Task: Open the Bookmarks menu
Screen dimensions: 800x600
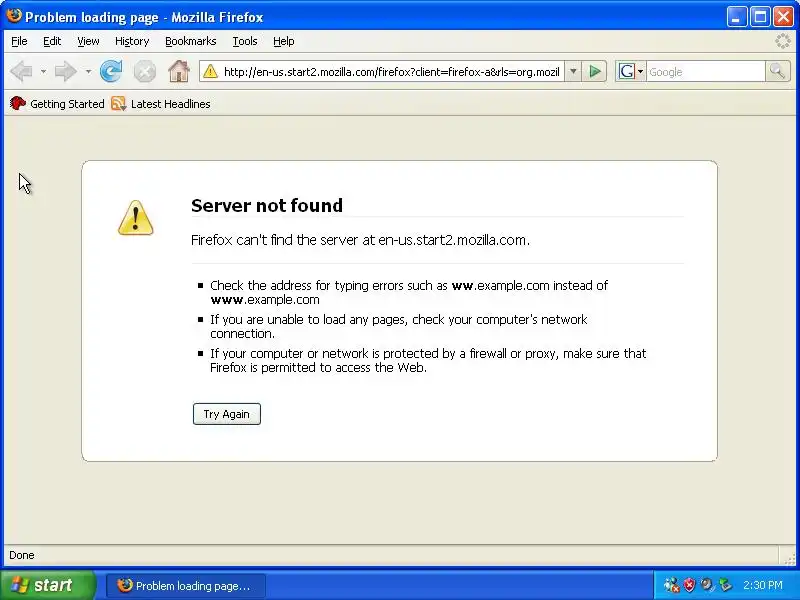Action: click(x=191, y=41)
